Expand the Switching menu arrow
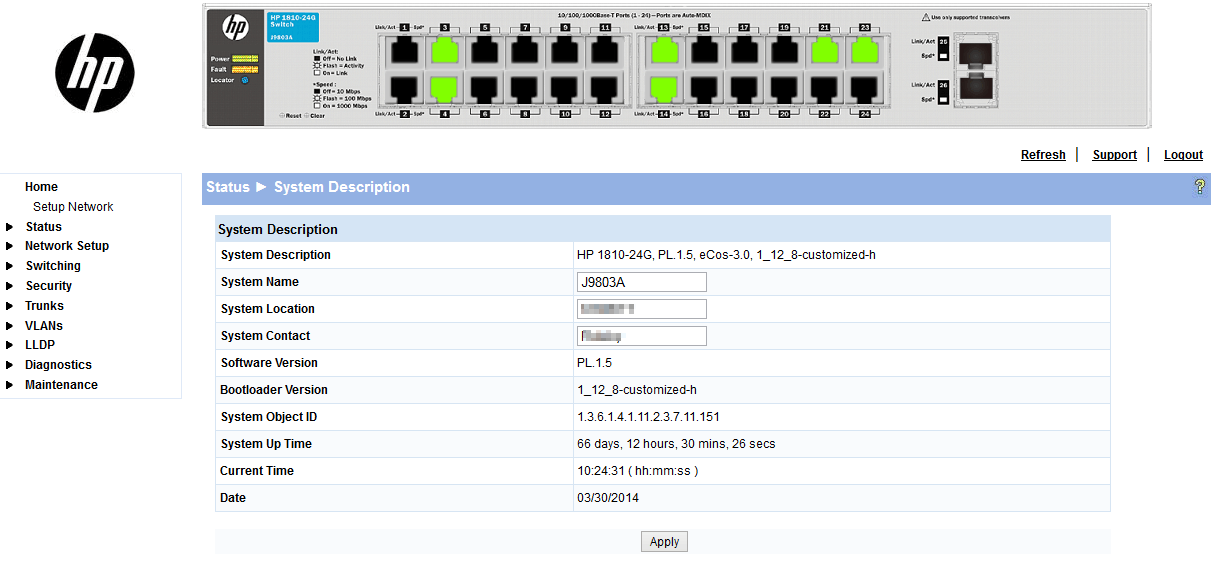Screen dimensions: 1218x564 (10, 266)
